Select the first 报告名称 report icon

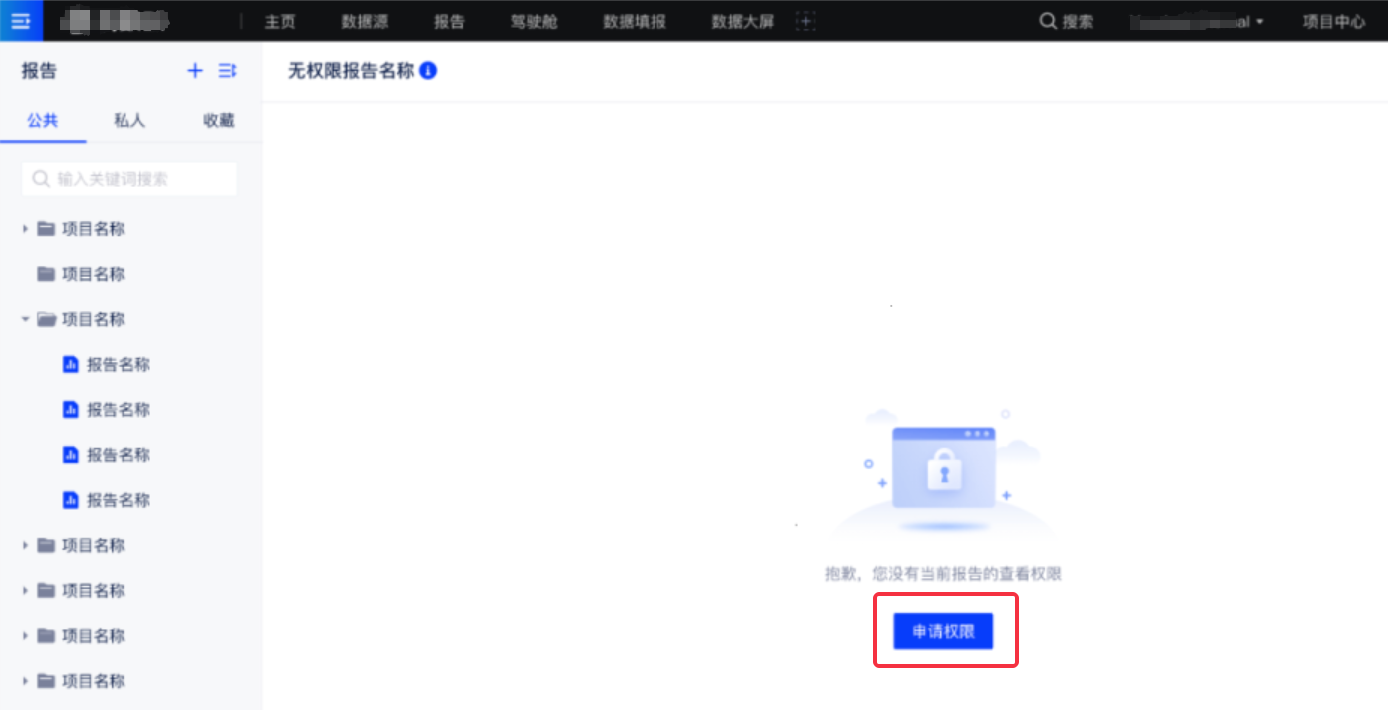click(x=71, y=364)
